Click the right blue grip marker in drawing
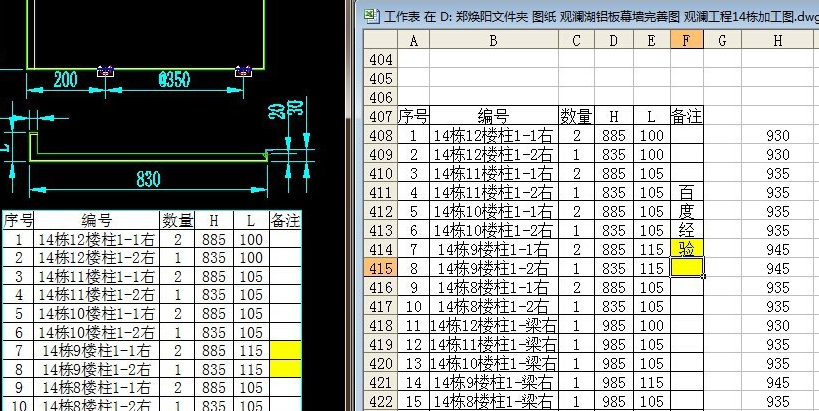The width and height of the screenshot is (819, 411). (241, 71)
